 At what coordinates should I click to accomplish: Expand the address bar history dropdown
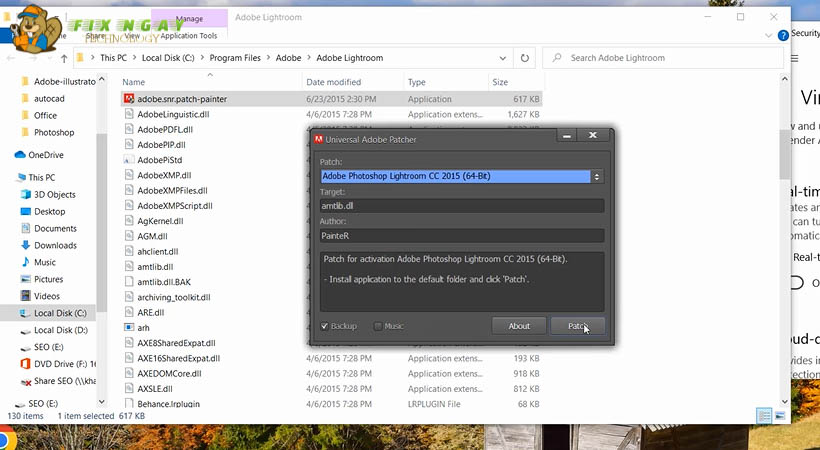[503, 58]
